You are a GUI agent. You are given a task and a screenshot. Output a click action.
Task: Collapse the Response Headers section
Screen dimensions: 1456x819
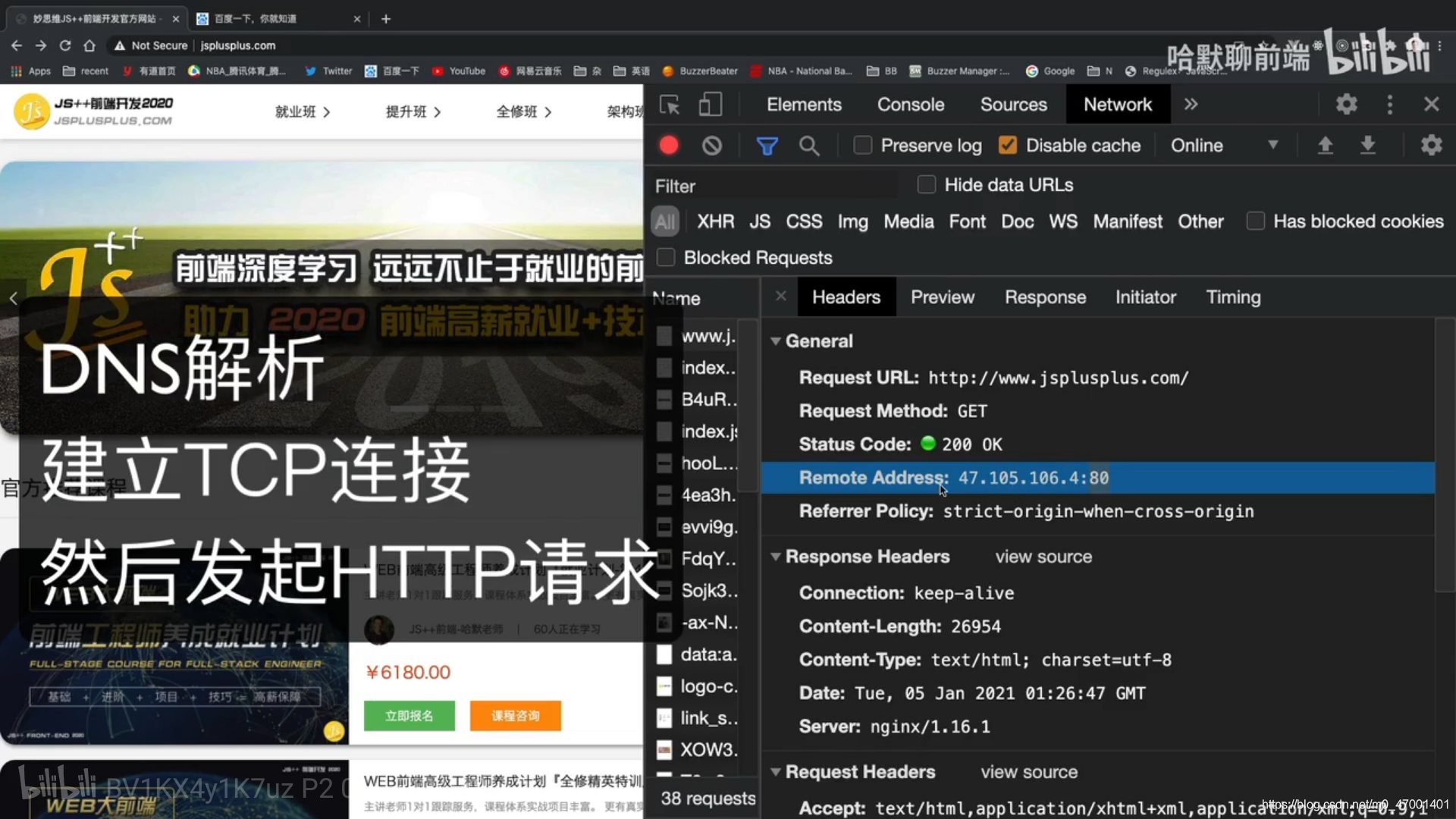[775, 557]
